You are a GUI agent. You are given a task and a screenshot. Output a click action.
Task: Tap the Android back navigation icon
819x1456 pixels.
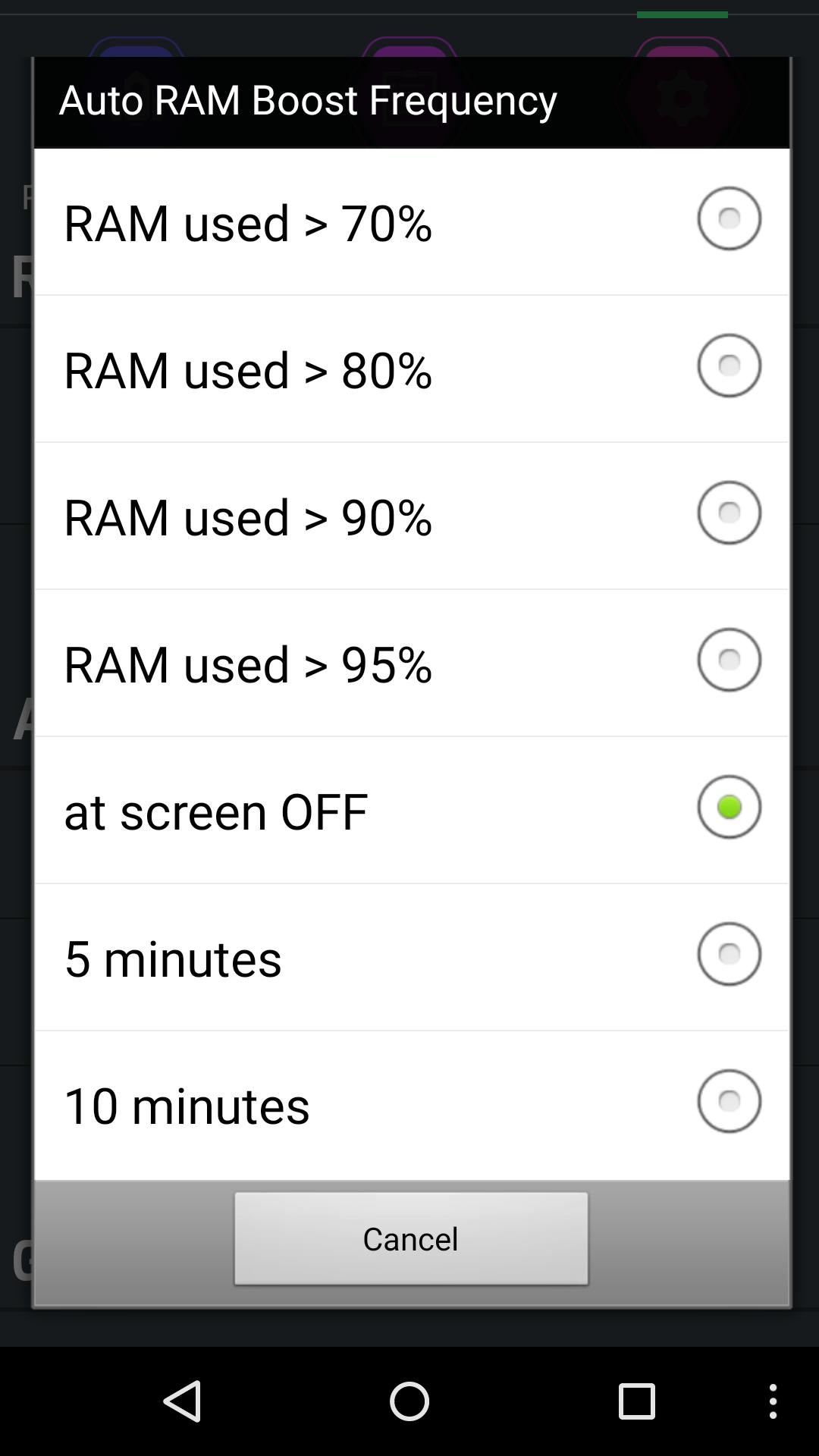pyautogui.click(x=183, y=1401)
